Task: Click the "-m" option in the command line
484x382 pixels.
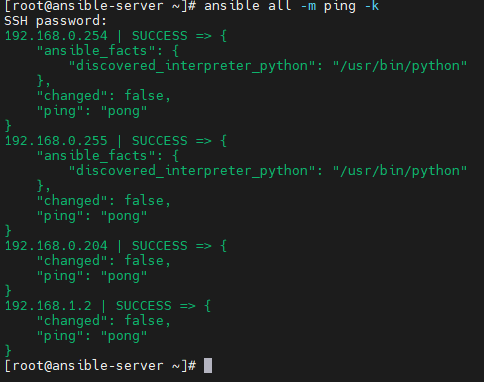Action: [x=308, y=6]
